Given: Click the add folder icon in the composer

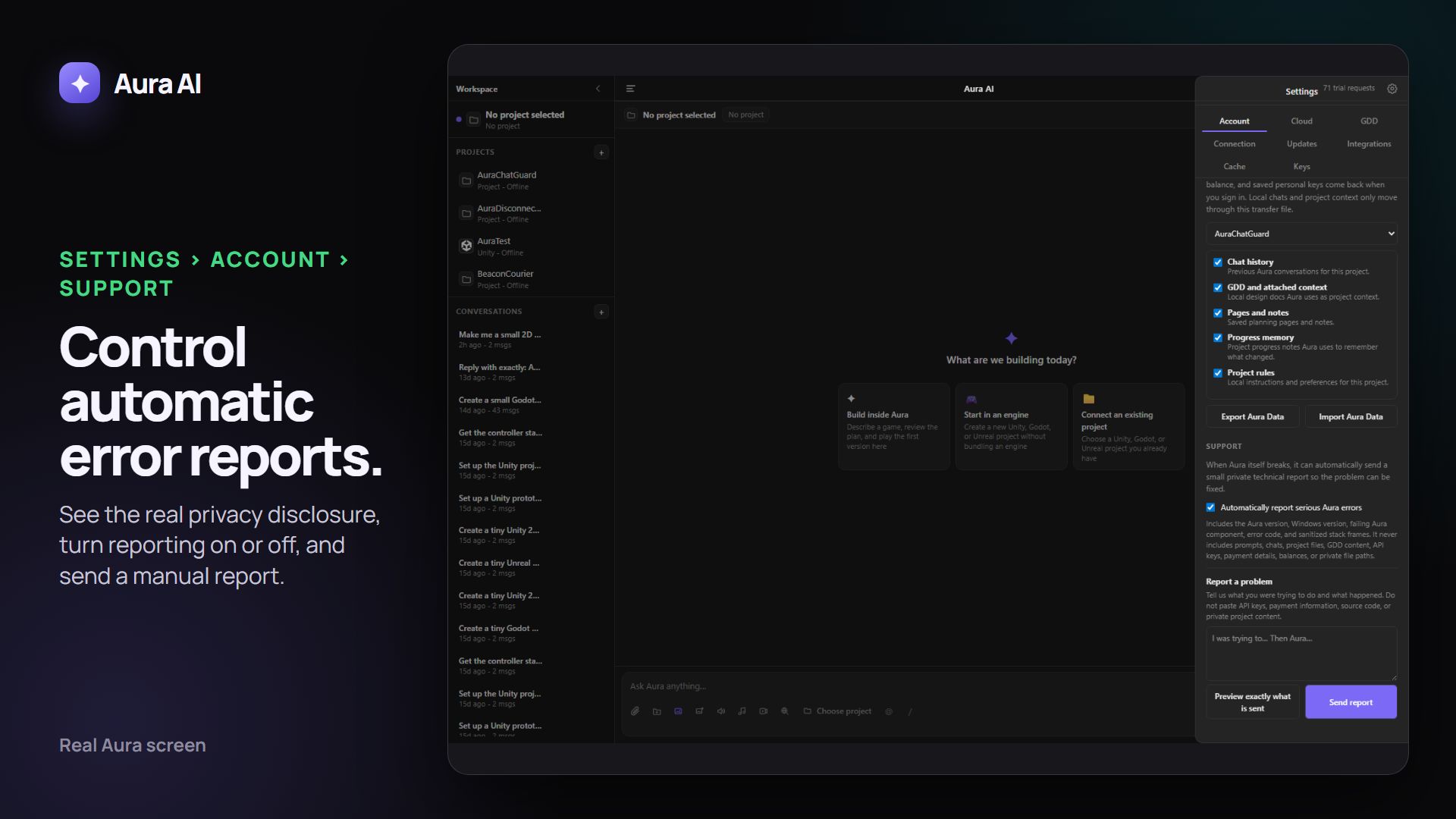Looking at the screenshot, I should coord(657,711).
